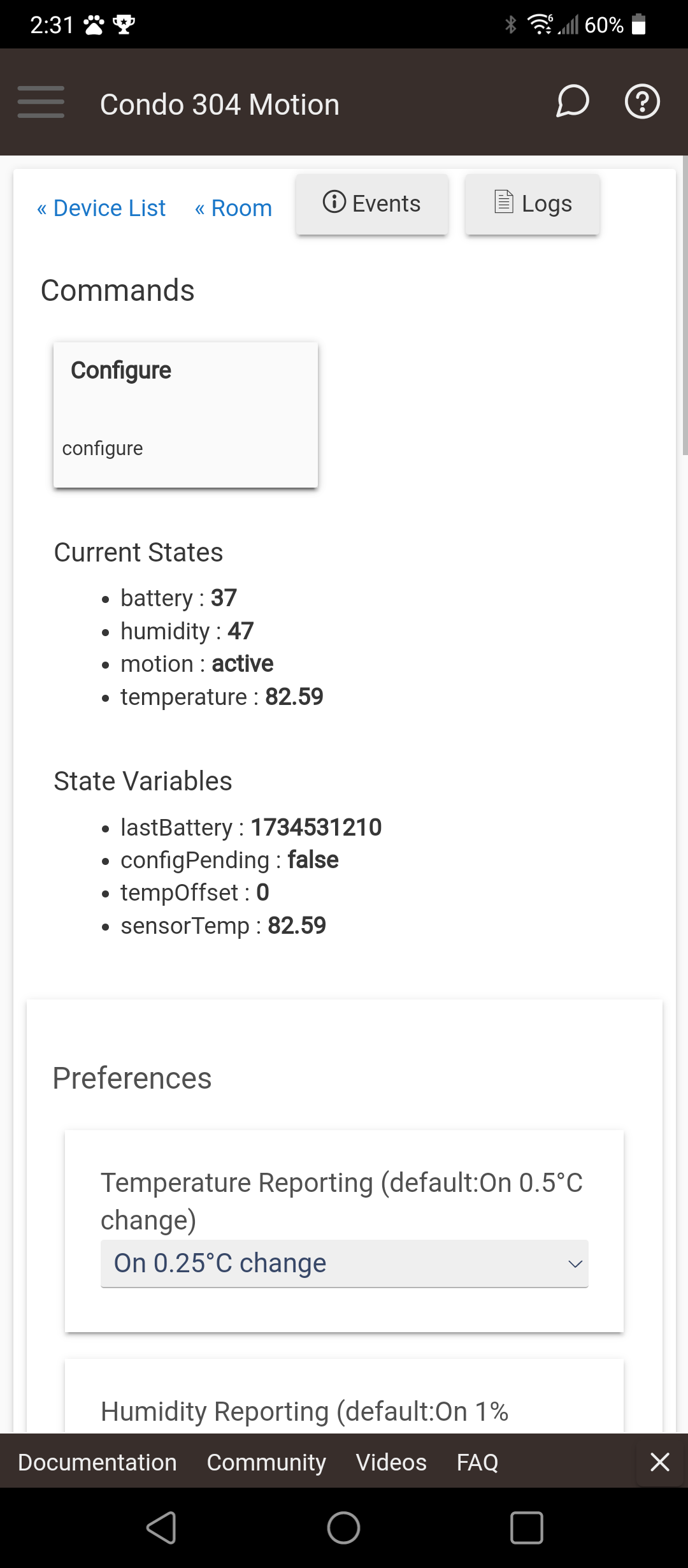Click the Logs document icon
Screen dimensions: 688x1568
coord(503,202)
